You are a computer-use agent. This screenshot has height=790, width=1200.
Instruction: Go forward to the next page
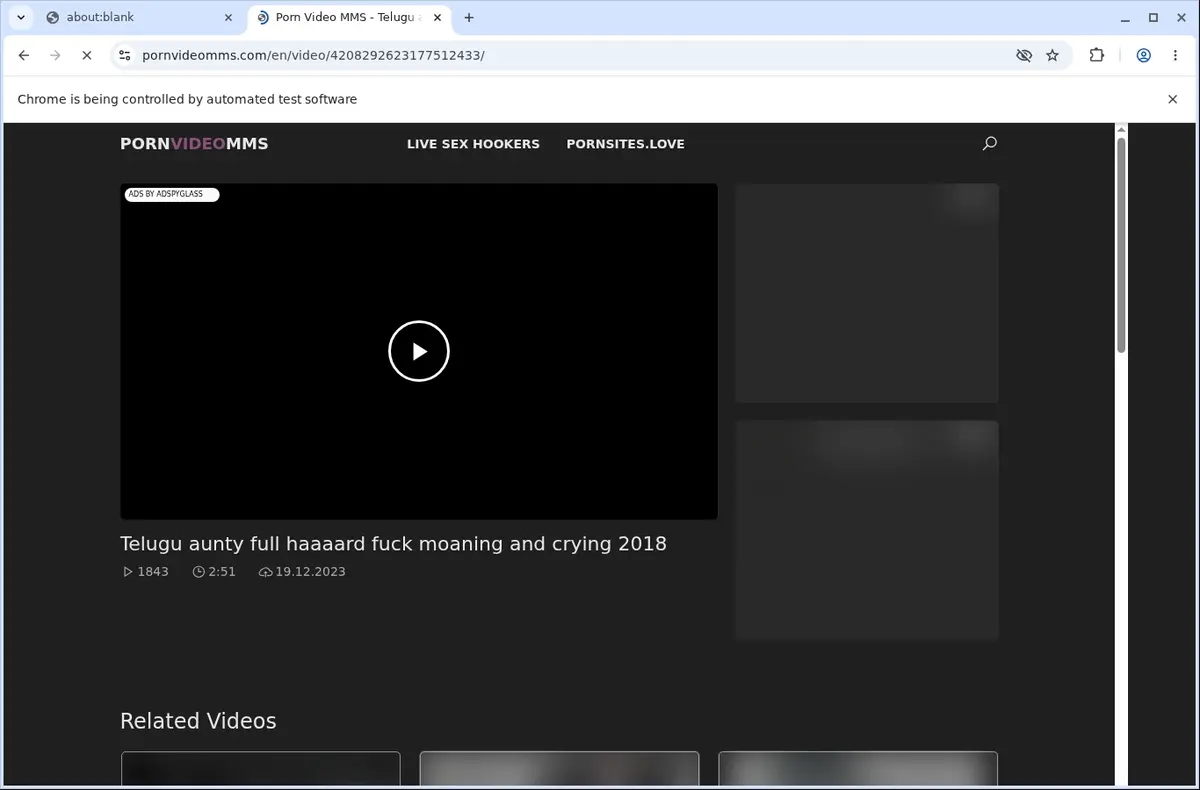point(55,56)
